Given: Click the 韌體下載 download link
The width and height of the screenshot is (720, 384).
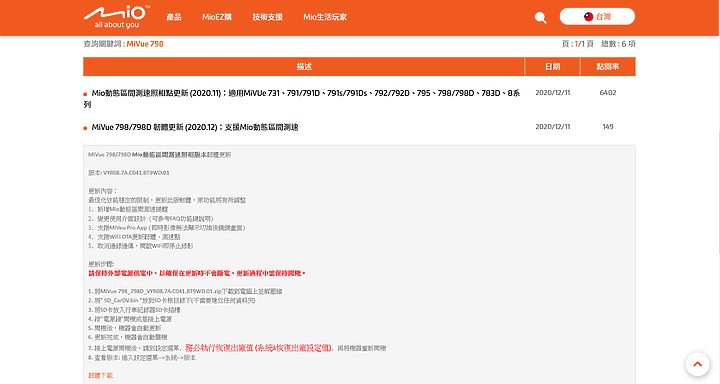Looking at the screenshot, I should coord(101,375).
